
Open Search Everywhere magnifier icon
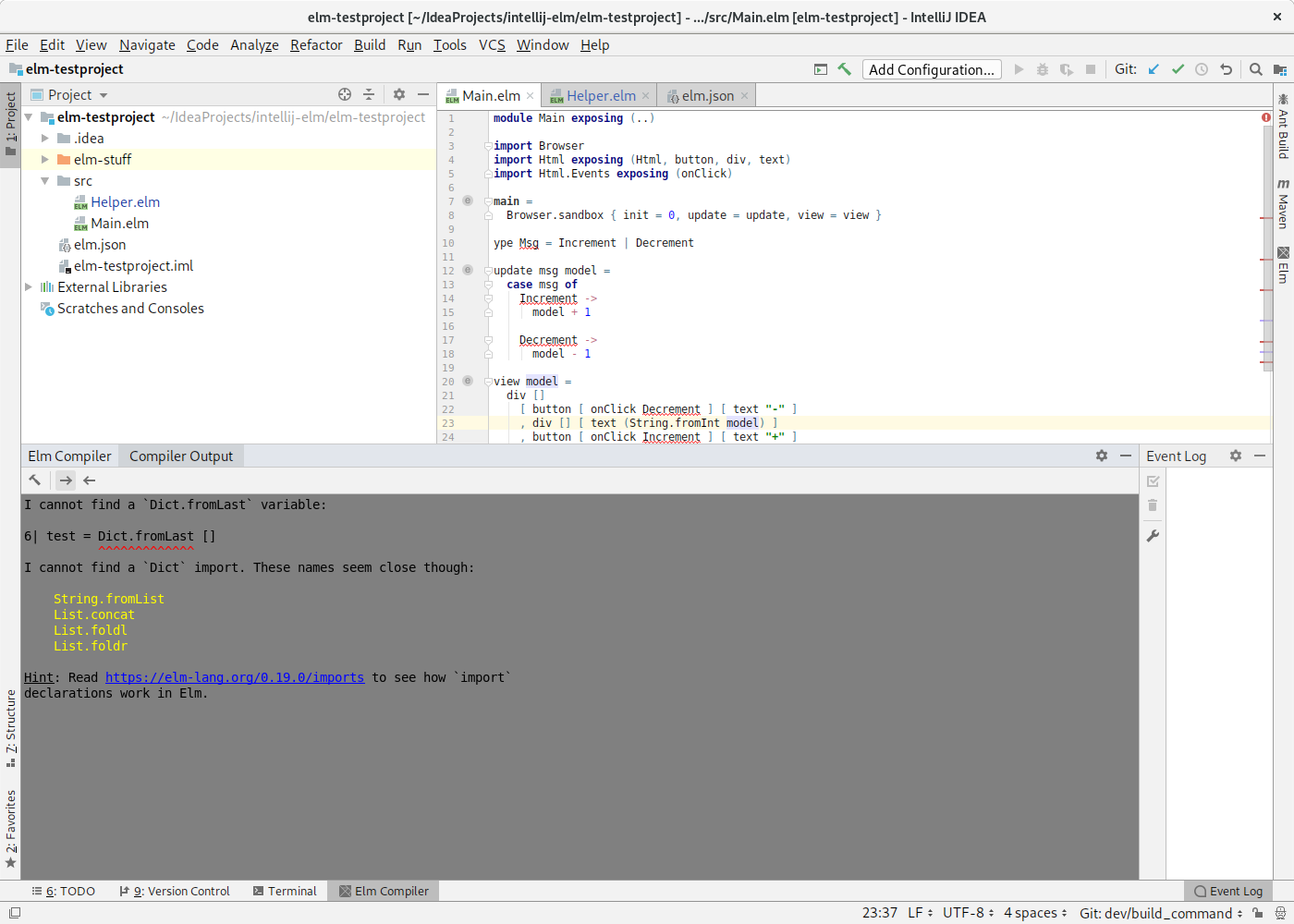(1255, 68)
